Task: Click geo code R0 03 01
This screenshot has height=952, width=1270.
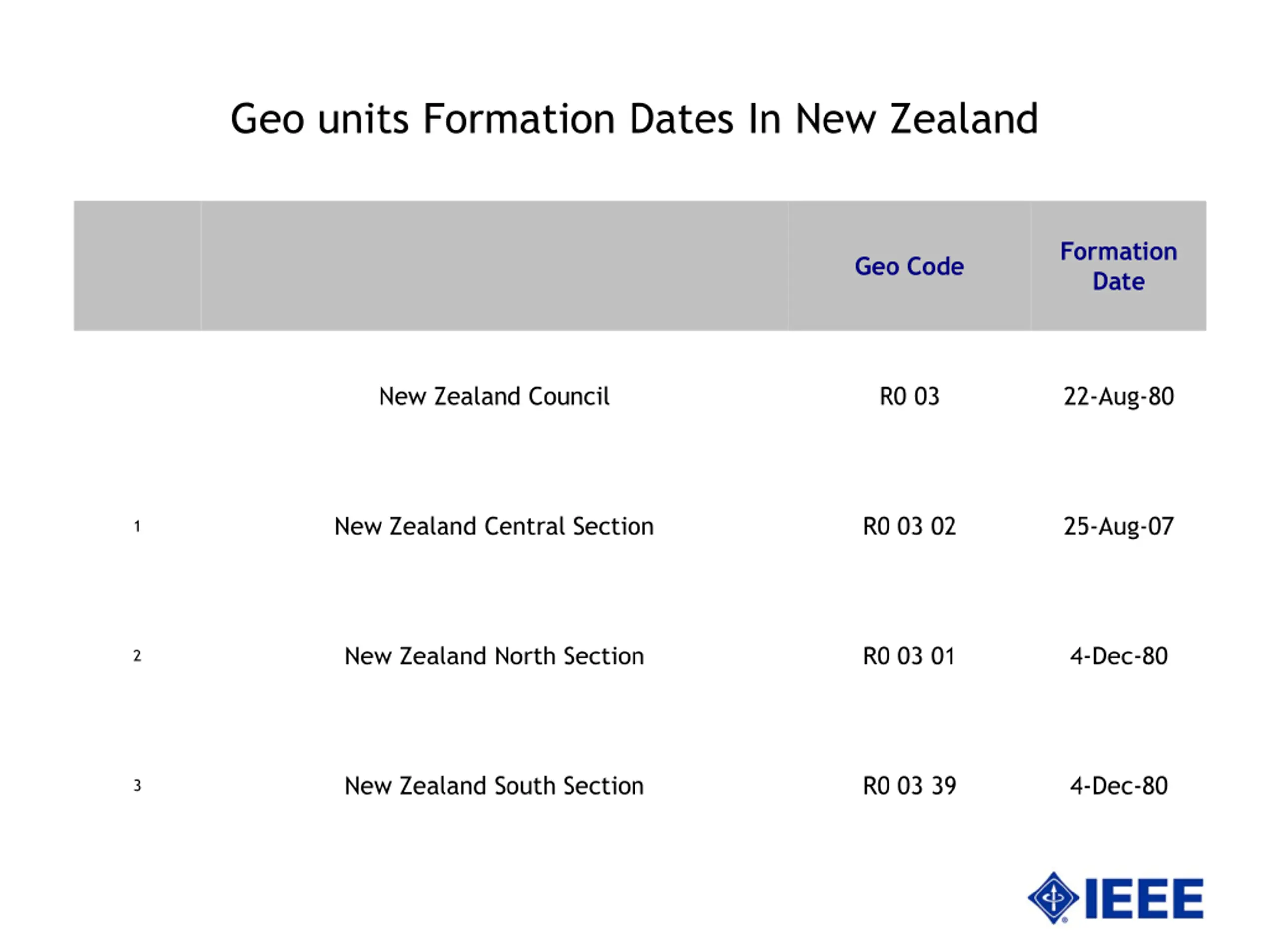Action: coord(909,656)
